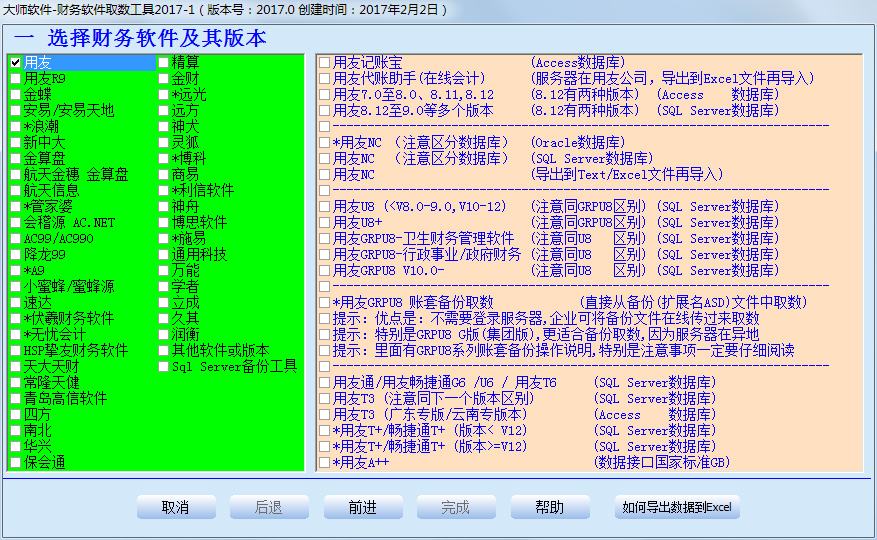The width and height of the screenshot is (877, 540).
Task: Tick the *远光 checkbox
Action: pyautogui.click(x=163, y=95)
